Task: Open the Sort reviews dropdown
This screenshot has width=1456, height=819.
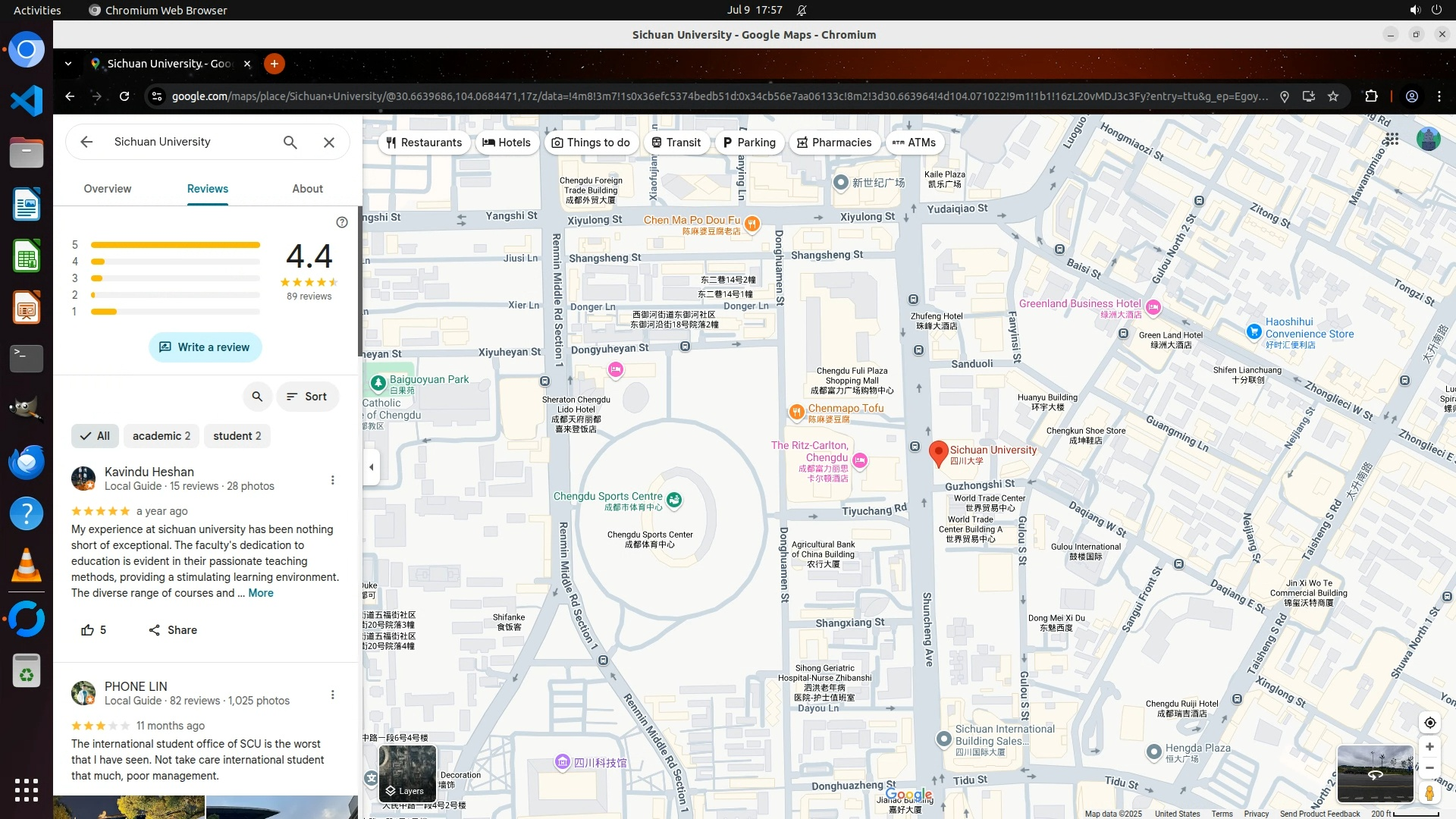Action: [x=307, y=397]
